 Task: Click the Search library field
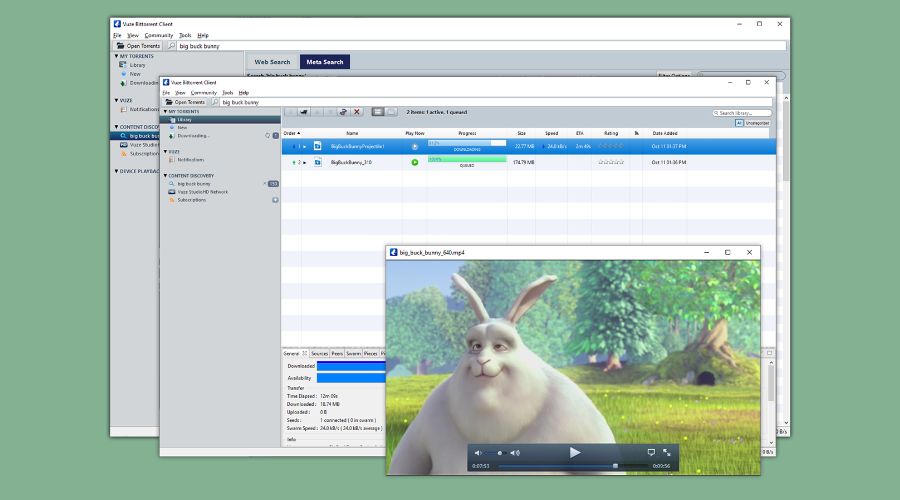743,113
